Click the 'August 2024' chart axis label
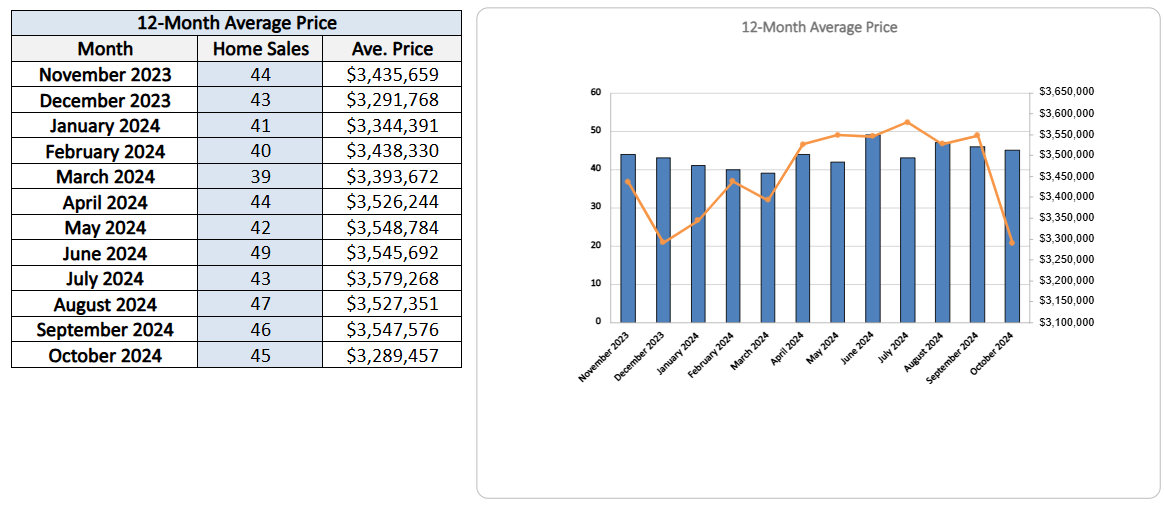Screen dimensions: 1164x508 pos(924,354)
